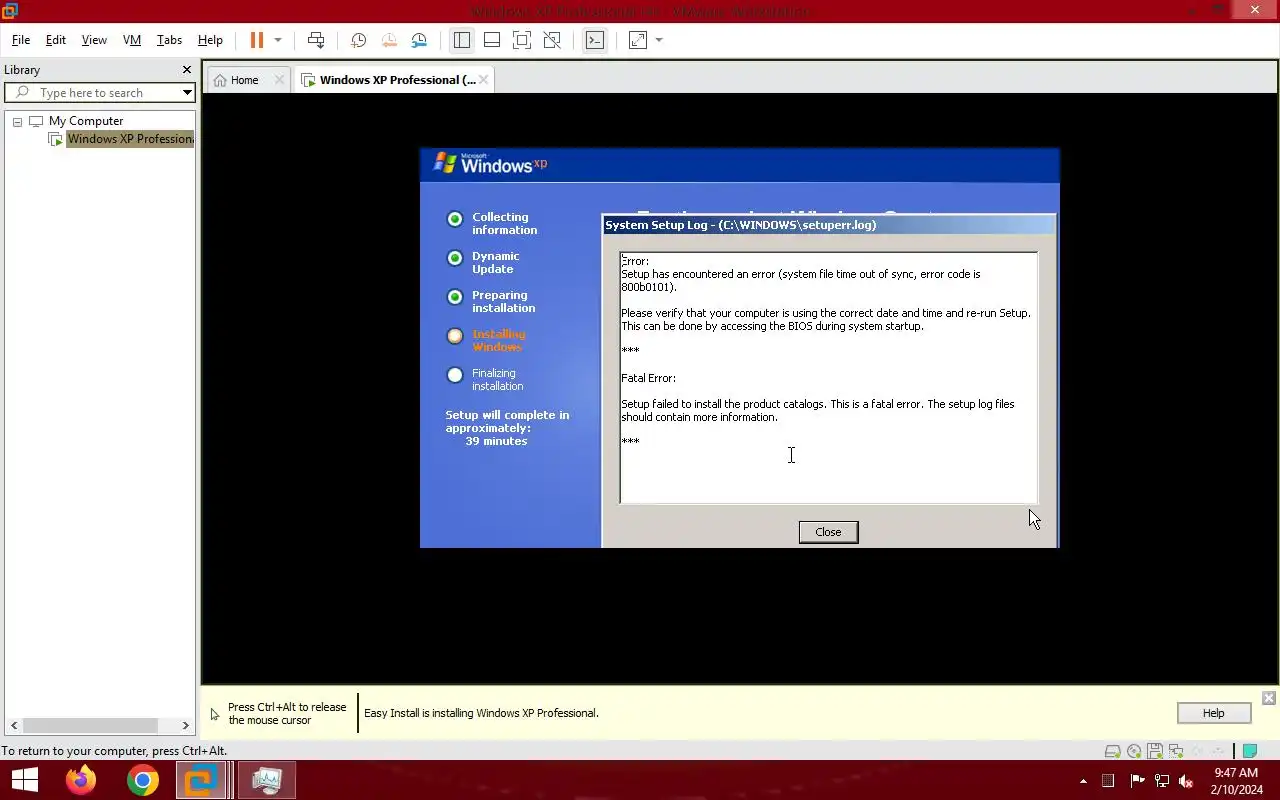Open the File menu
This screenshot has width=1280, height=800.
(x=21, y=40)
